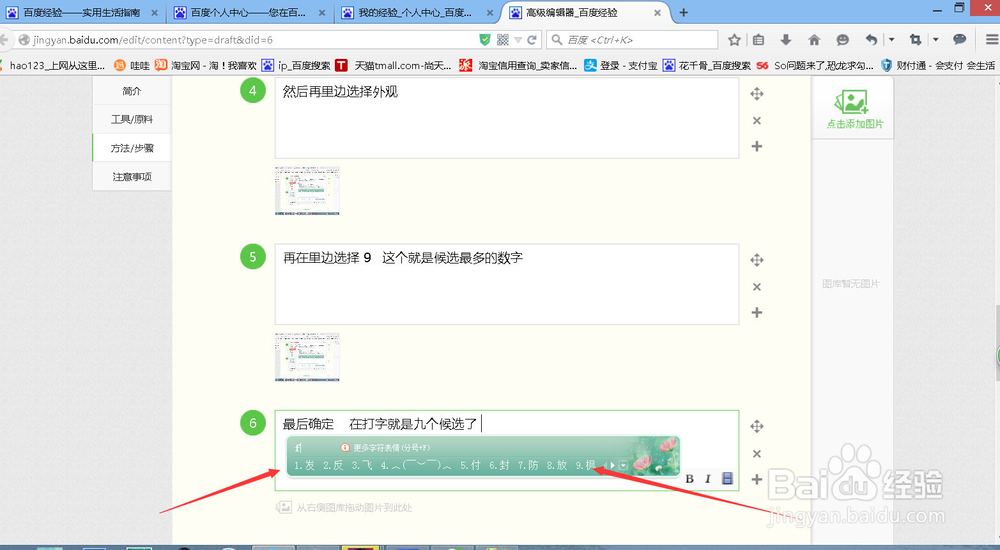
Task: Click the 点击添加图片 image upload icon
Action: 851,108
